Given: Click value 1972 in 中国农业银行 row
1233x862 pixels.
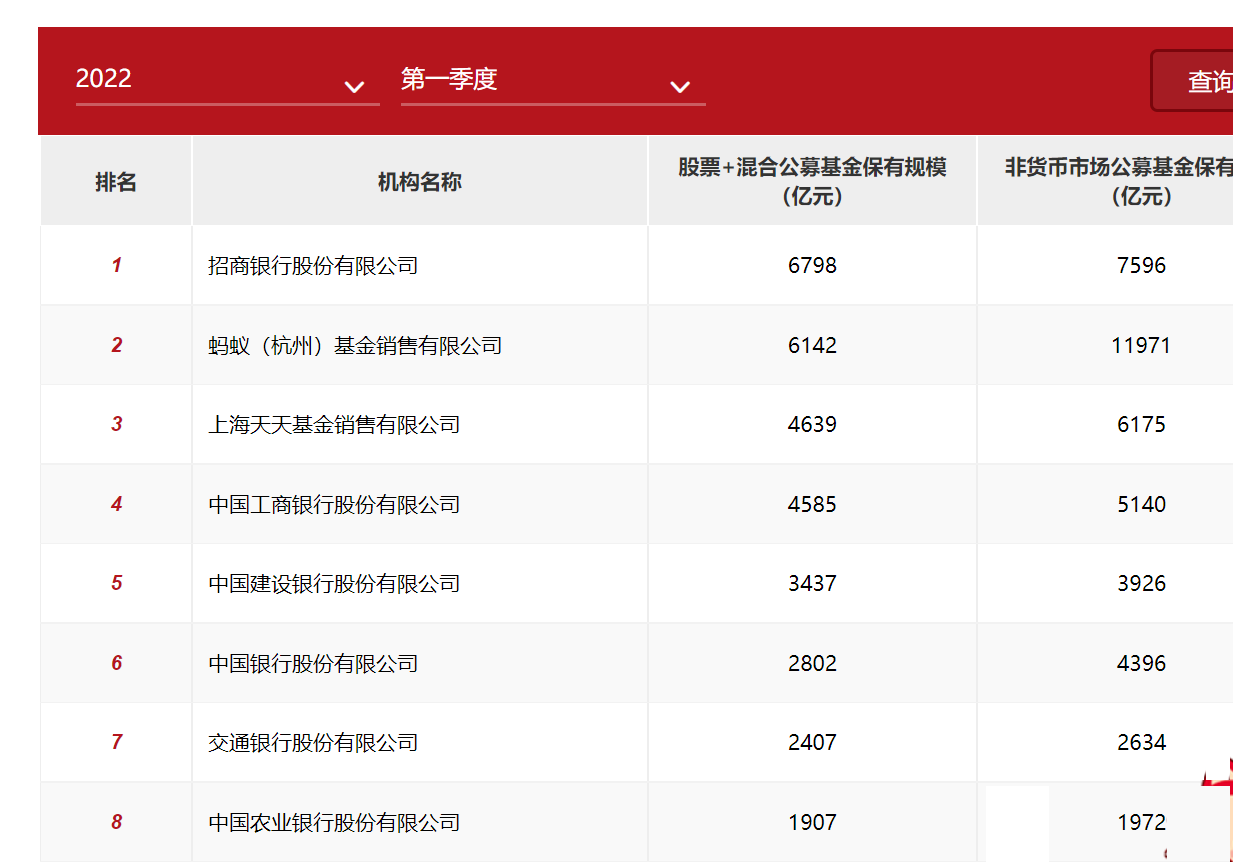Looking at the screenshot, I should tap(1142, 823).
